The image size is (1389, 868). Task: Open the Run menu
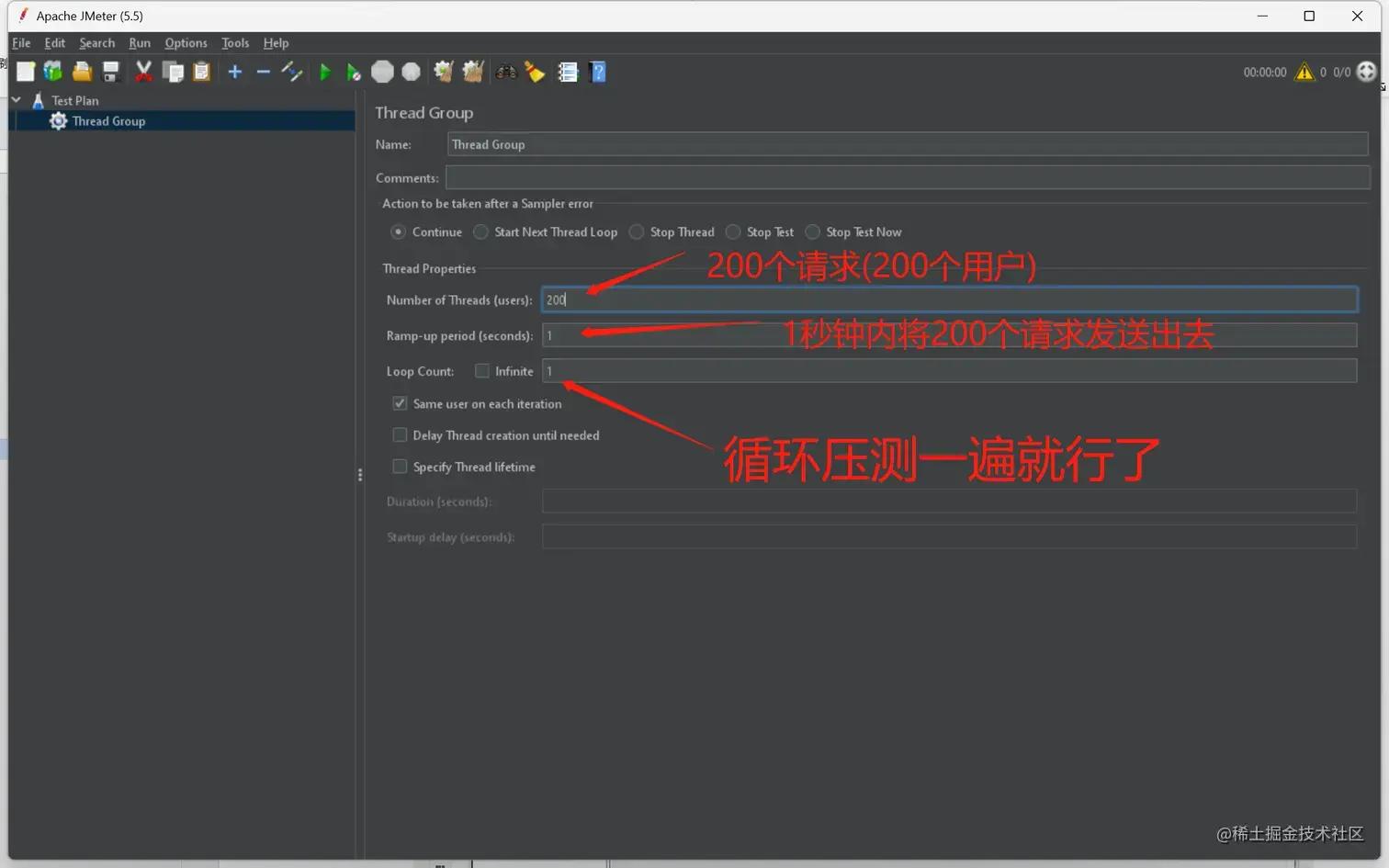pyautogui.click(x=140, y=43)
